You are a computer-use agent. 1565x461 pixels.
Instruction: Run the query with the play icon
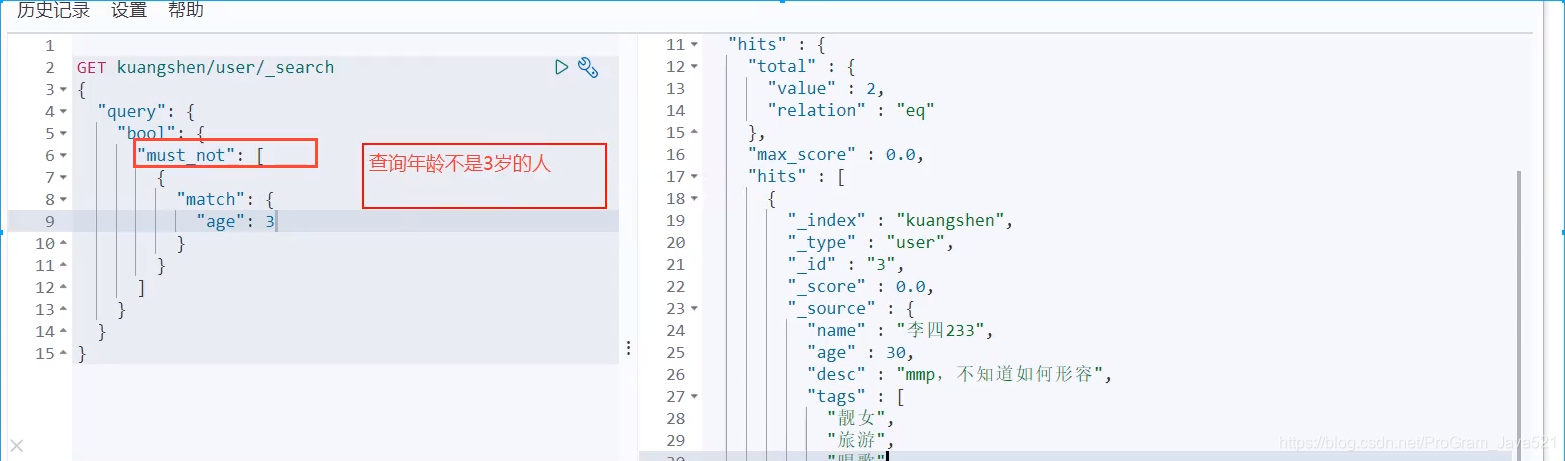561,67
